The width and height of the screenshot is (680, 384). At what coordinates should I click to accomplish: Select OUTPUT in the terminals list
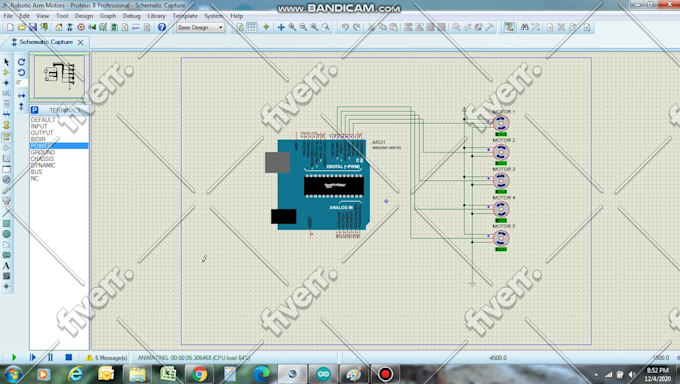42,133
